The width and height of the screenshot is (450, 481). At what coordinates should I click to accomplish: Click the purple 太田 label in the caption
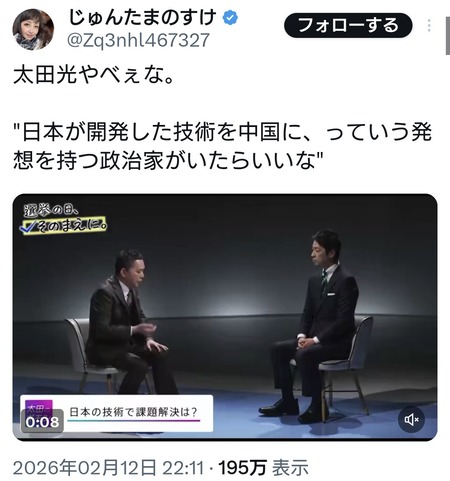[x=39, y=407]
